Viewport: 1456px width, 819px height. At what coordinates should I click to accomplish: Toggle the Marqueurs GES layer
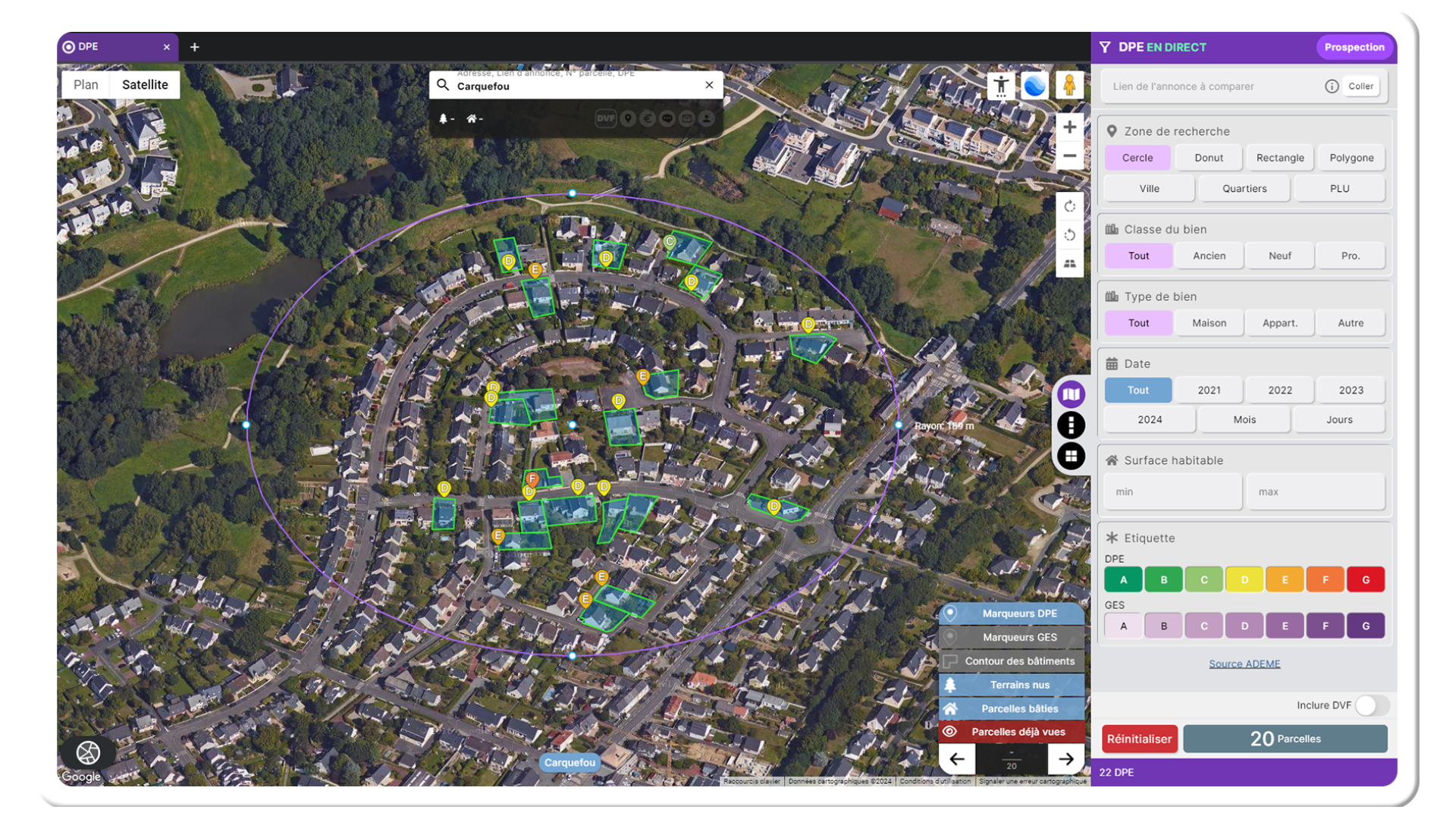coord(1012,637)
